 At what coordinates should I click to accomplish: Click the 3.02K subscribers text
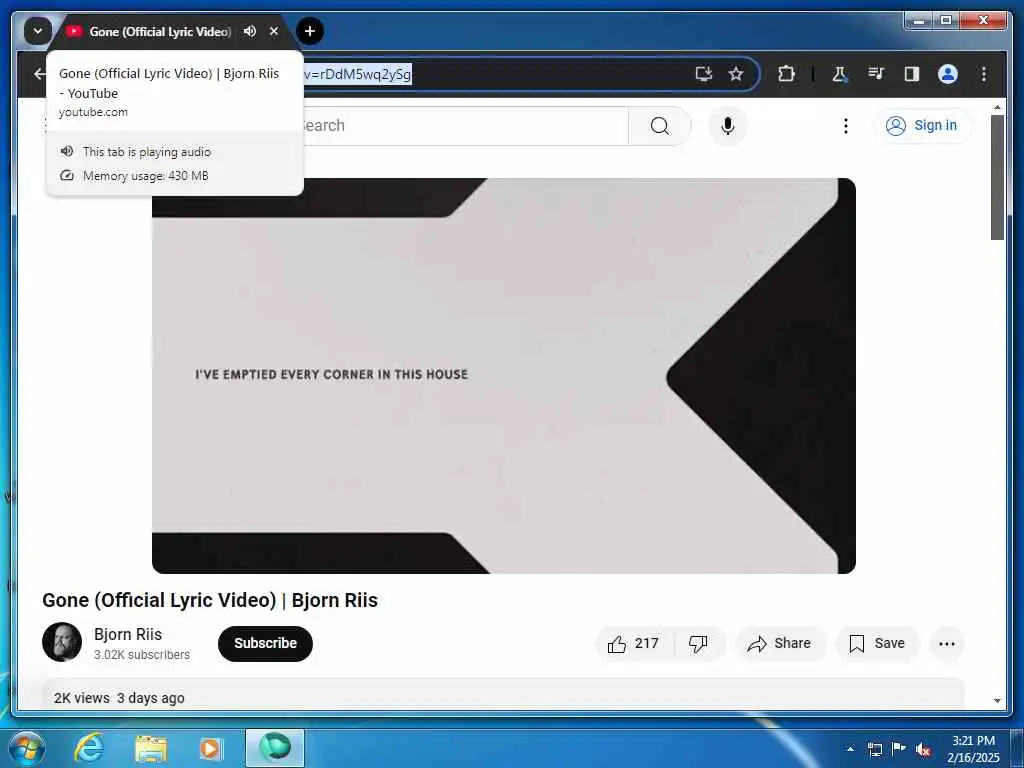[142, 654]
